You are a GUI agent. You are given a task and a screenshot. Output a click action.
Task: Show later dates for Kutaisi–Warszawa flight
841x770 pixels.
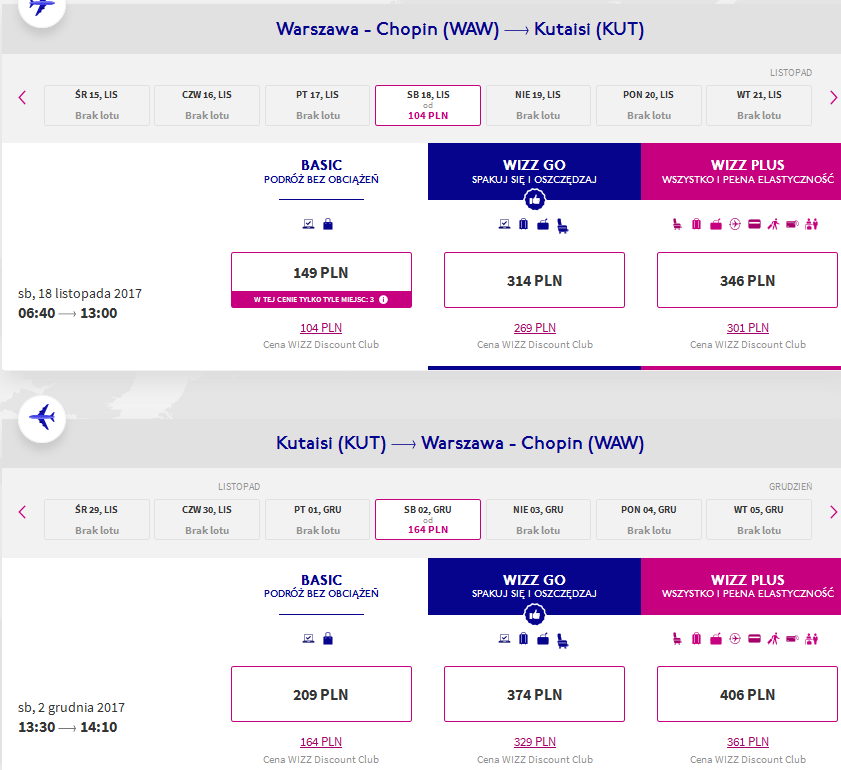(833, 512)
